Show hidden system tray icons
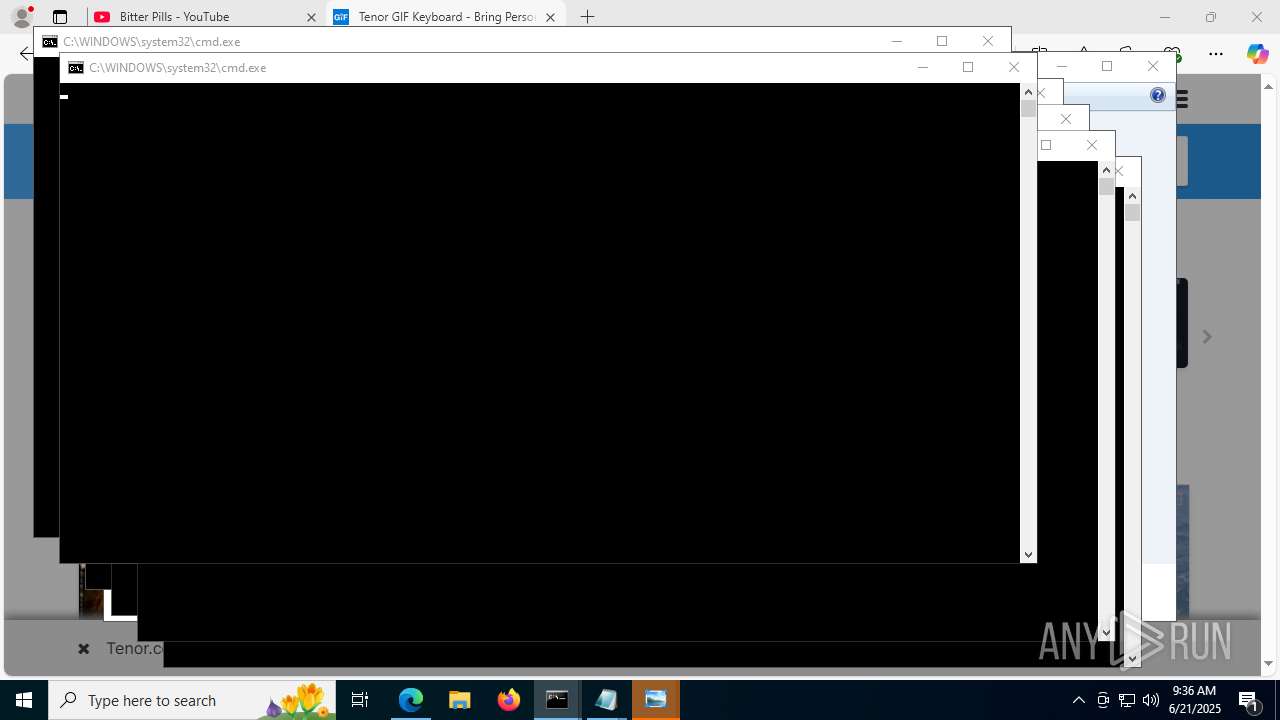The height and width of the screenshot is (720, 1280). [1078, 700]
